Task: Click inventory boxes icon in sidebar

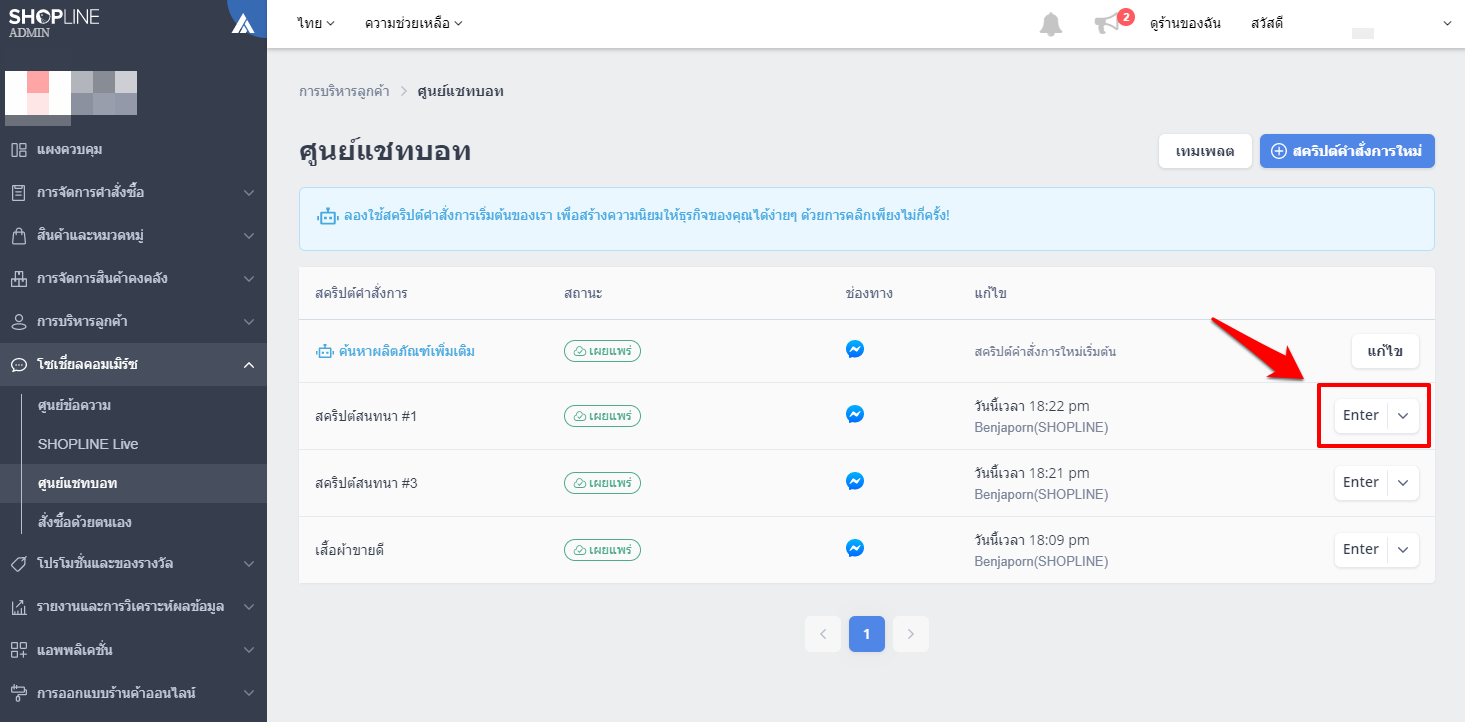Action: [x=18, y=279]
